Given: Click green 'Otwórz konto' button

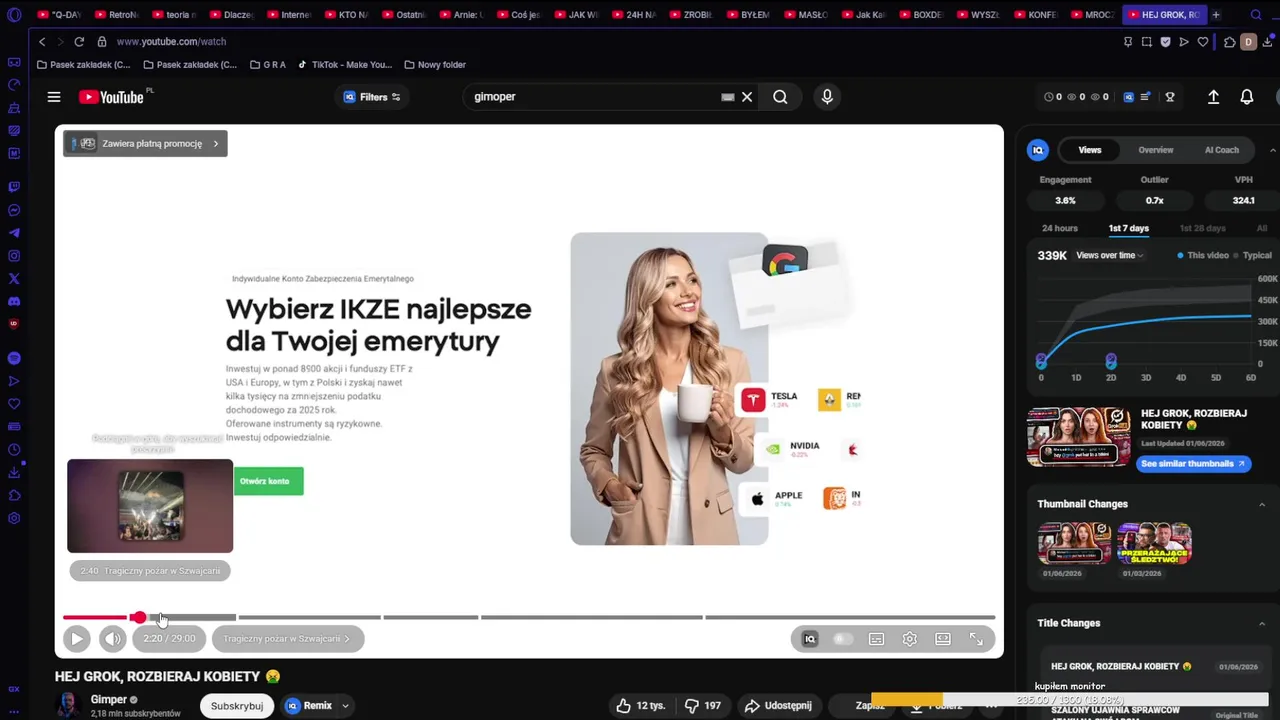Looking at the screenshot, I should [x=268, y=481].
